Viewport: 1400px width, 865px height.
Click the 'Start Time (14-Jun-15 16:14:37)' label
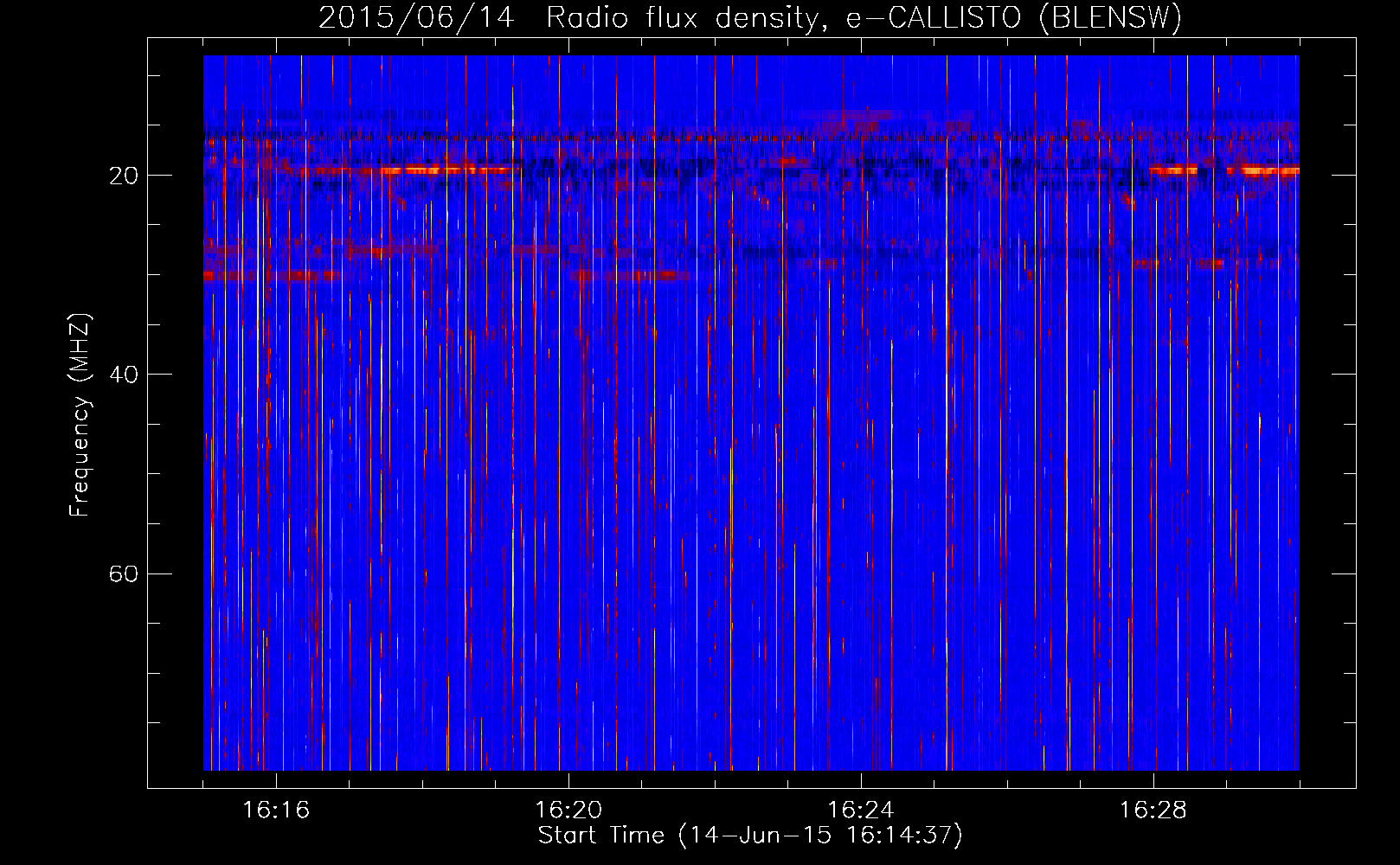click(x=750, y=836)
